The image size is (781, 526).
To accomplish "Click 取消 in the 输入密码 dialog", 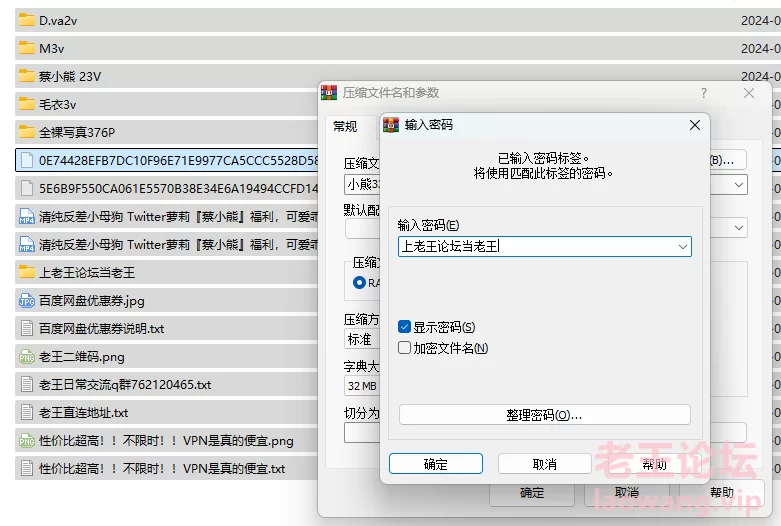I will click(544, 464).
